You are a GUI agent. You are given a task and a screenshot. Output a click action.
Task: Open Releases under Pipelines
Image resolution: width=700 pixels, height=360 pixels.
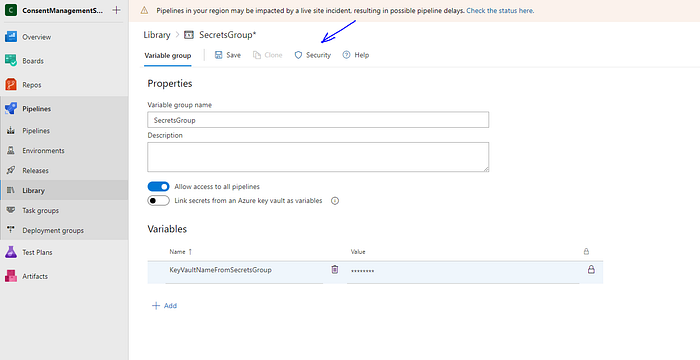(35, 171)
